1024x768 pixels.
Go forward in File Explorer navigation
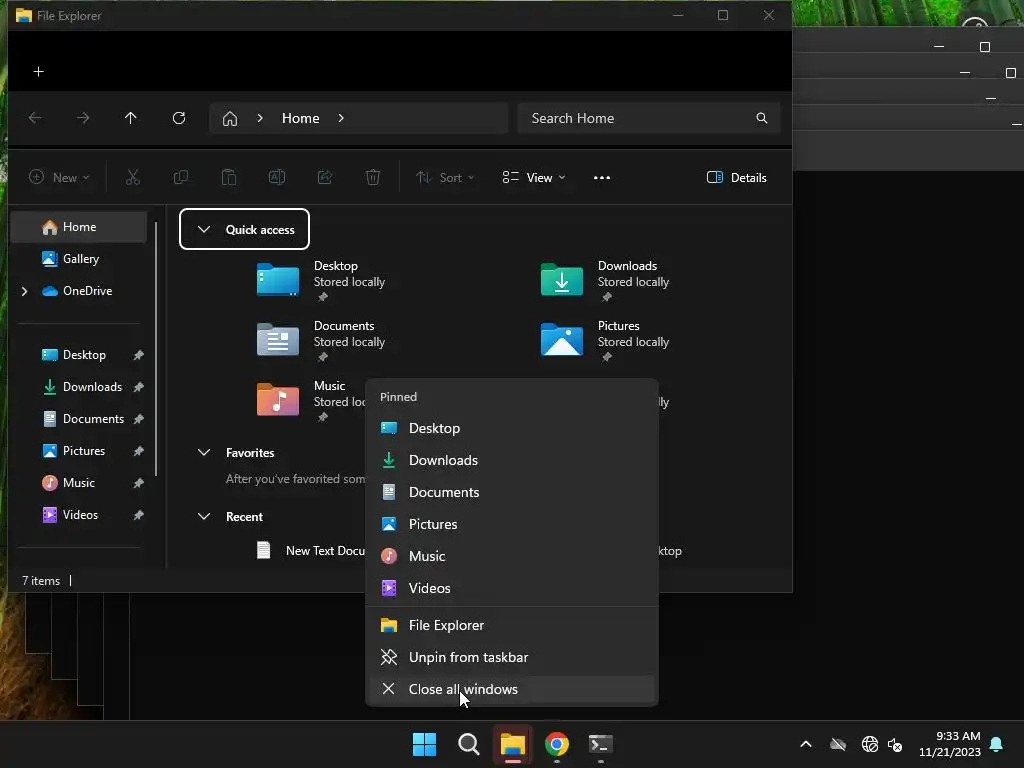(x=83, y=118)
